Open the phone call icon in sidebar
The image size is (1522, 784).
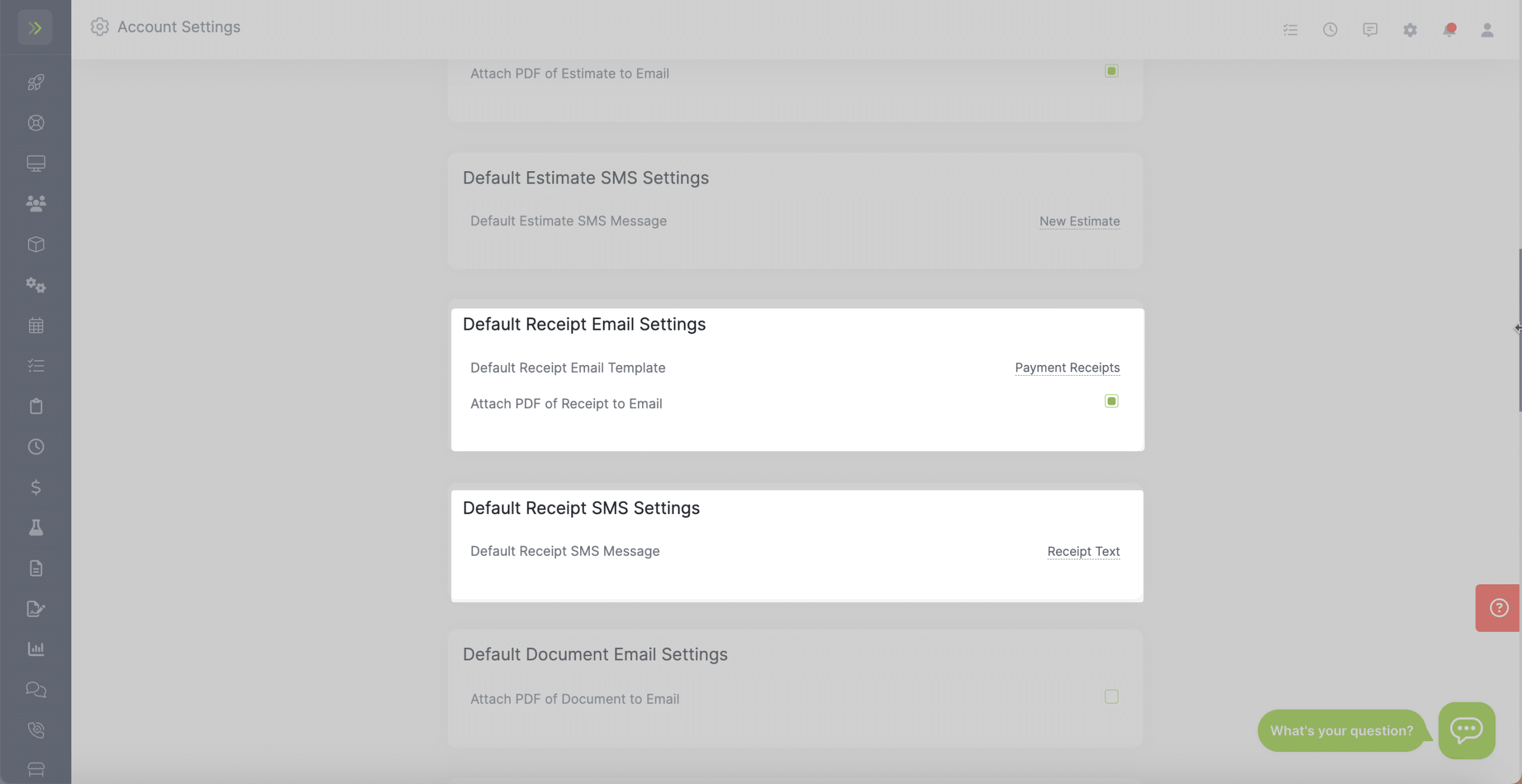click(36, 730)
